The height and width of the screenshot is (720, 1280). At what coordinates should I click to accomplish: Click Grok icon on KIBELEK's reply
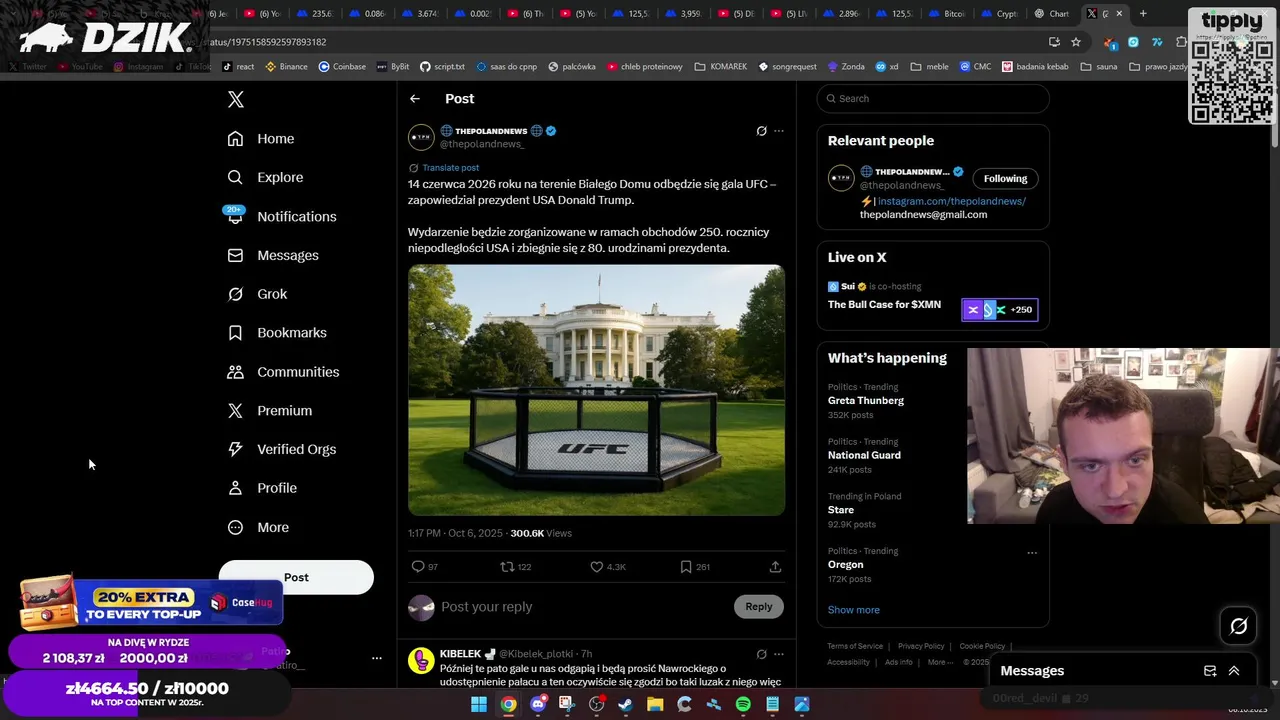[761, 654]
